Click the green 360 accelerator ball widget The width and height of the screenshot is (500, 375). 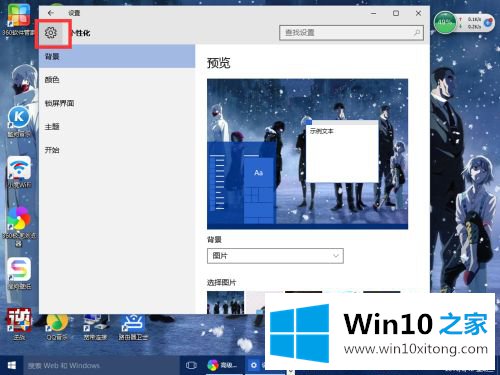tap(445, 22)
